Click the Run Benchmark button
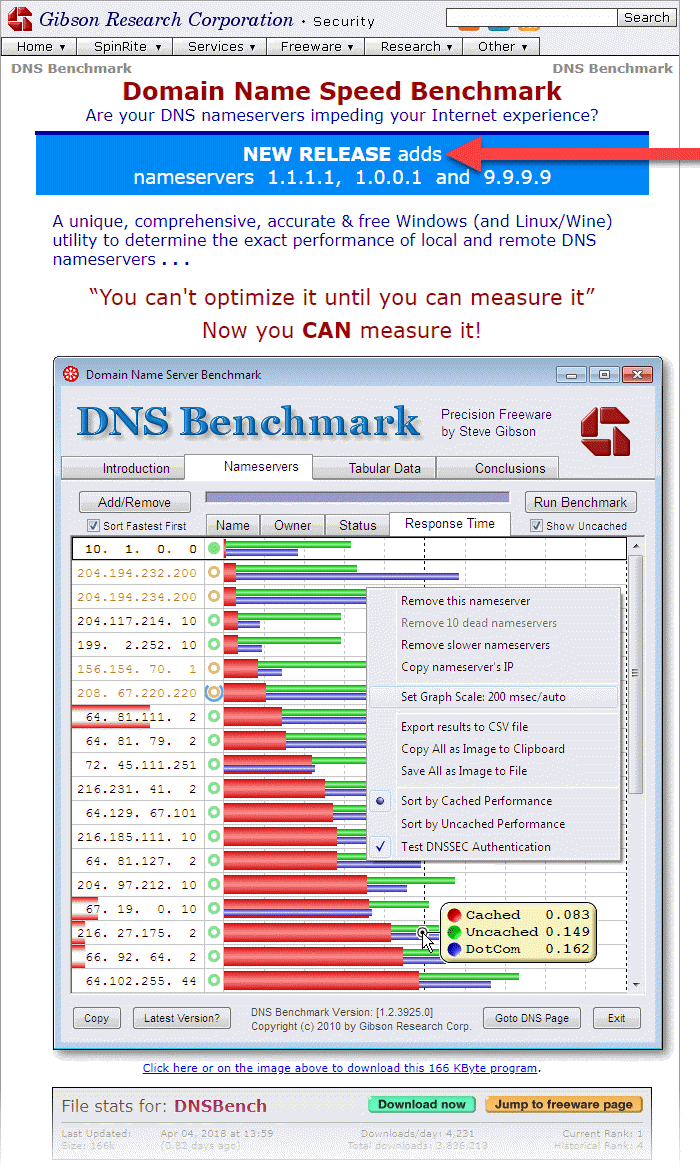The height and width of the screenshot is (1167, 700). click(x=580, y=502)
